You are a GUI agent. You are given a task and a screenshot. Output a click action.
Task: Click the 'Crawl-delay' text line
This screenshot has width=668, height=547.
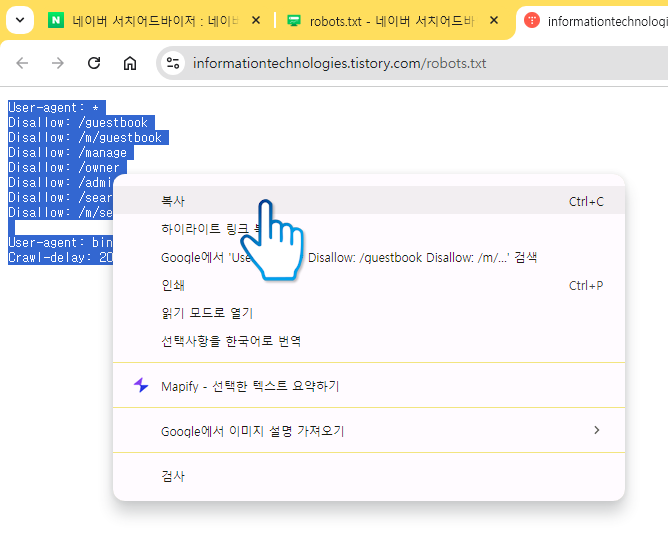[60, 257]
